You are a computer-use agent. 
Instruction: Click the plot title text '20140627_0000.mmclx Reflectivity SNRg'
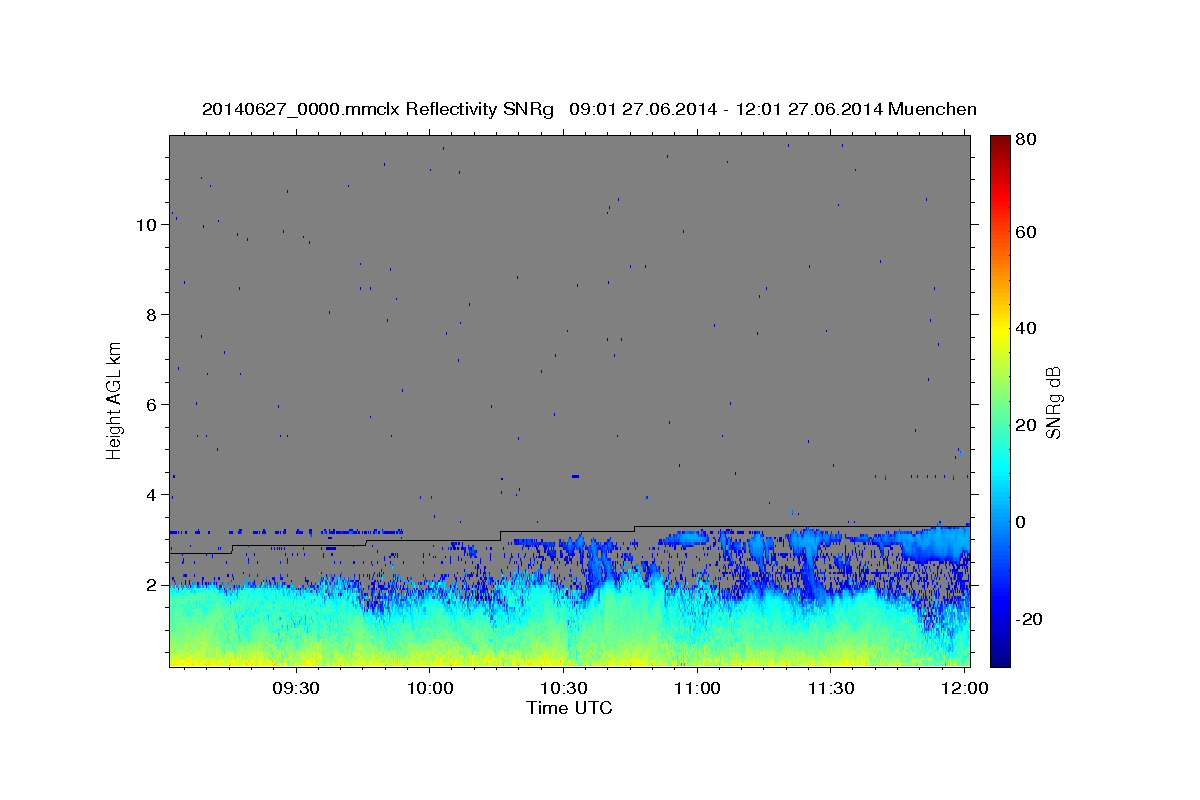click(x=378, y=109)
